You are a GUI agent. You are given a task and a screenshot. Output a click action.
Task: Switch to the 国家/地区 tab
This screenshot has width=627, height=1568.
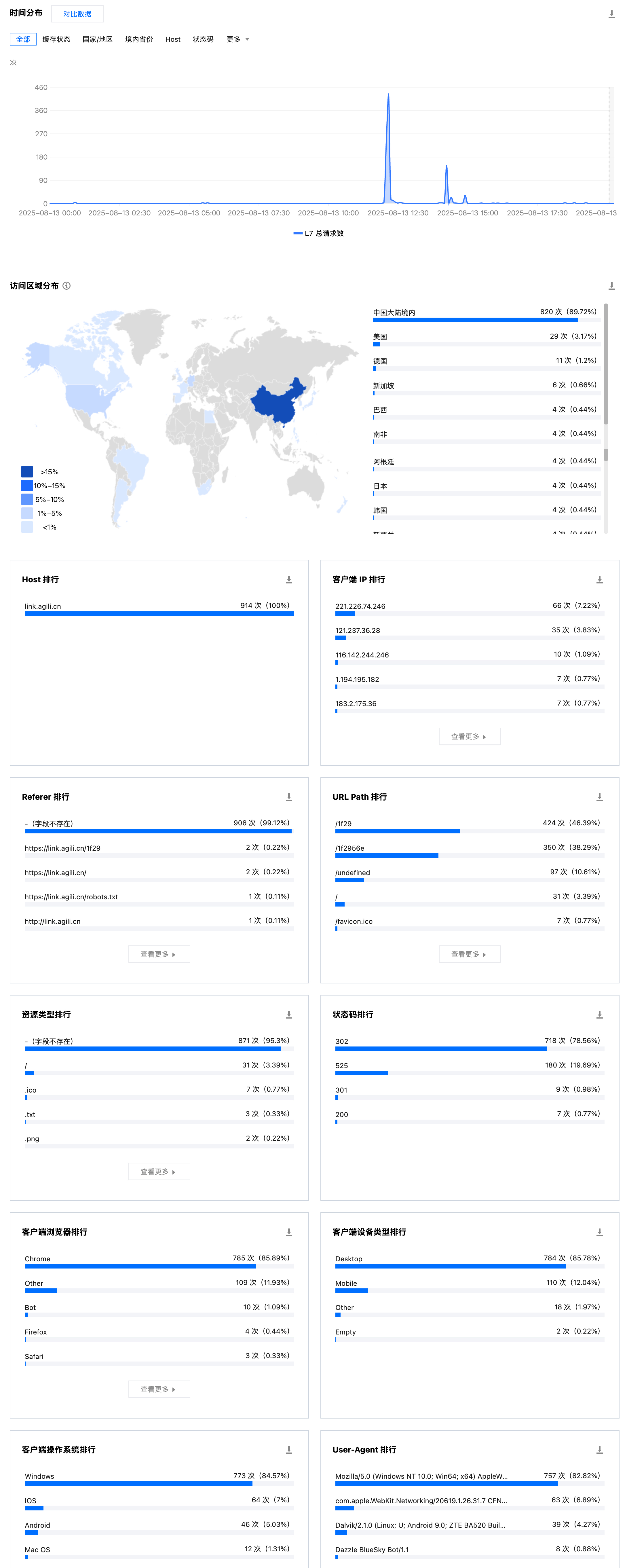click(97, 39)
